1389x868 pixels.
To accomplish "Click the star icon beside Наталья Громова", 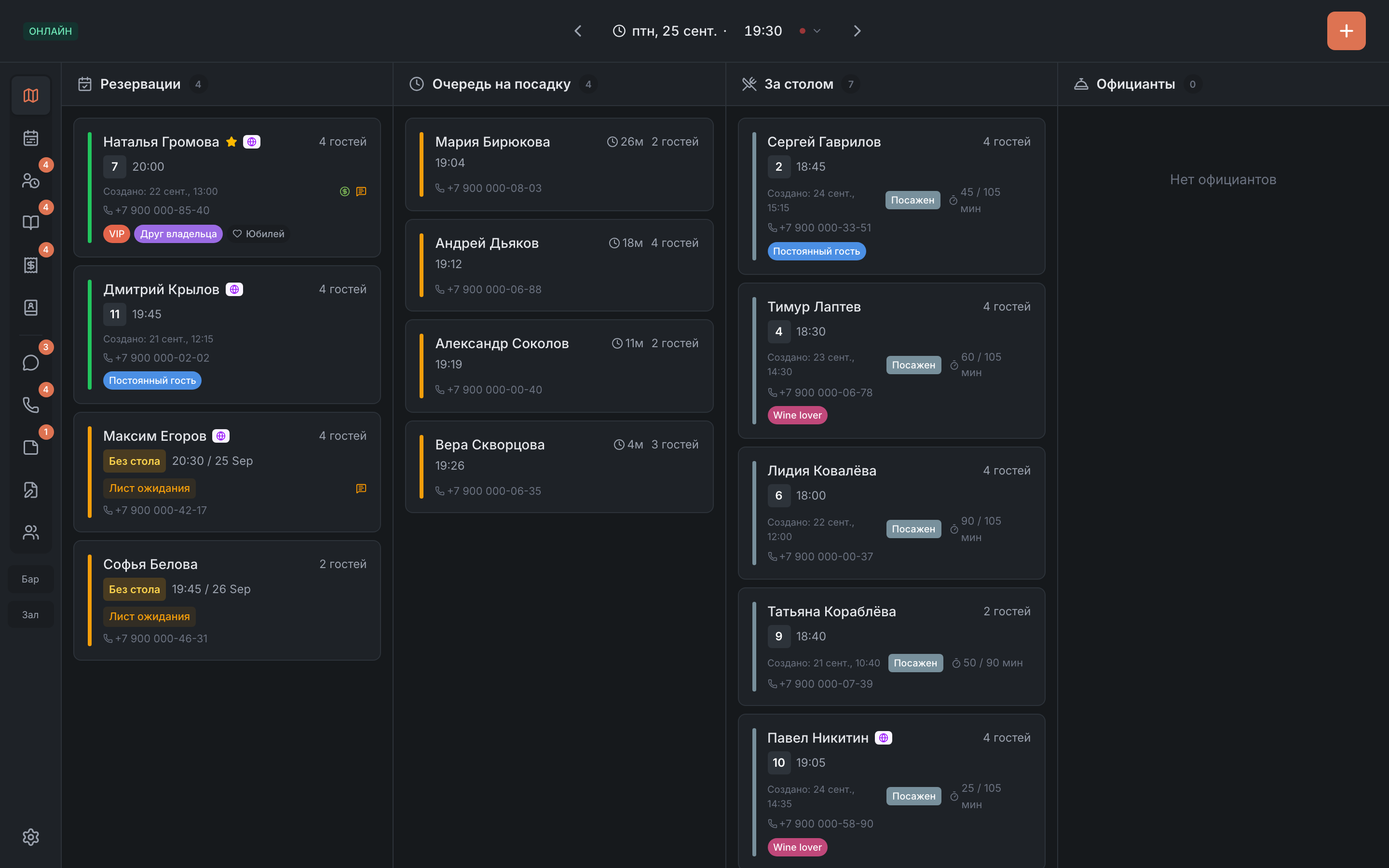I will click(231, 142).
